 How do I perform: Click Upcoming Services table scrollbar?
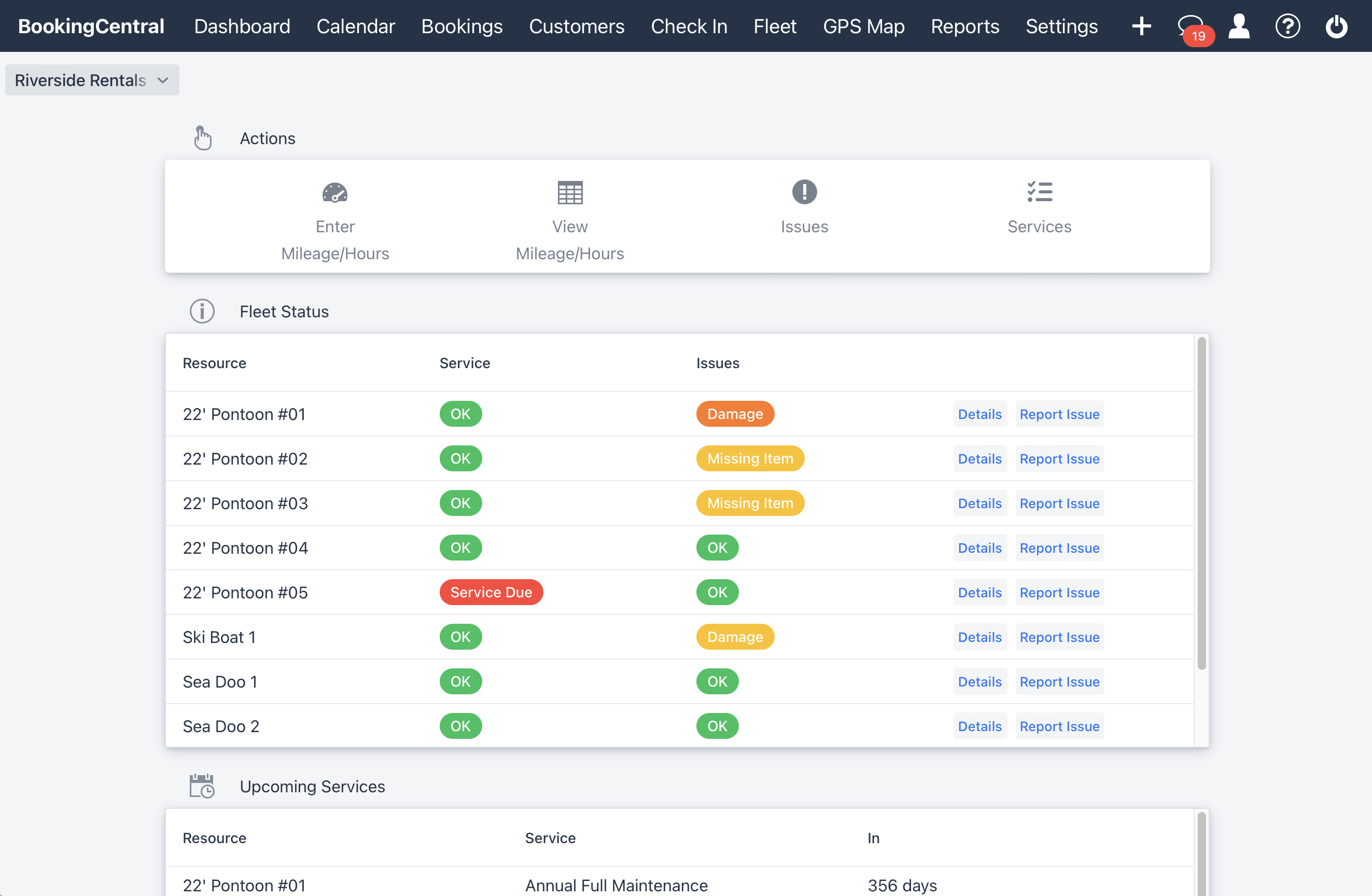1201,853
